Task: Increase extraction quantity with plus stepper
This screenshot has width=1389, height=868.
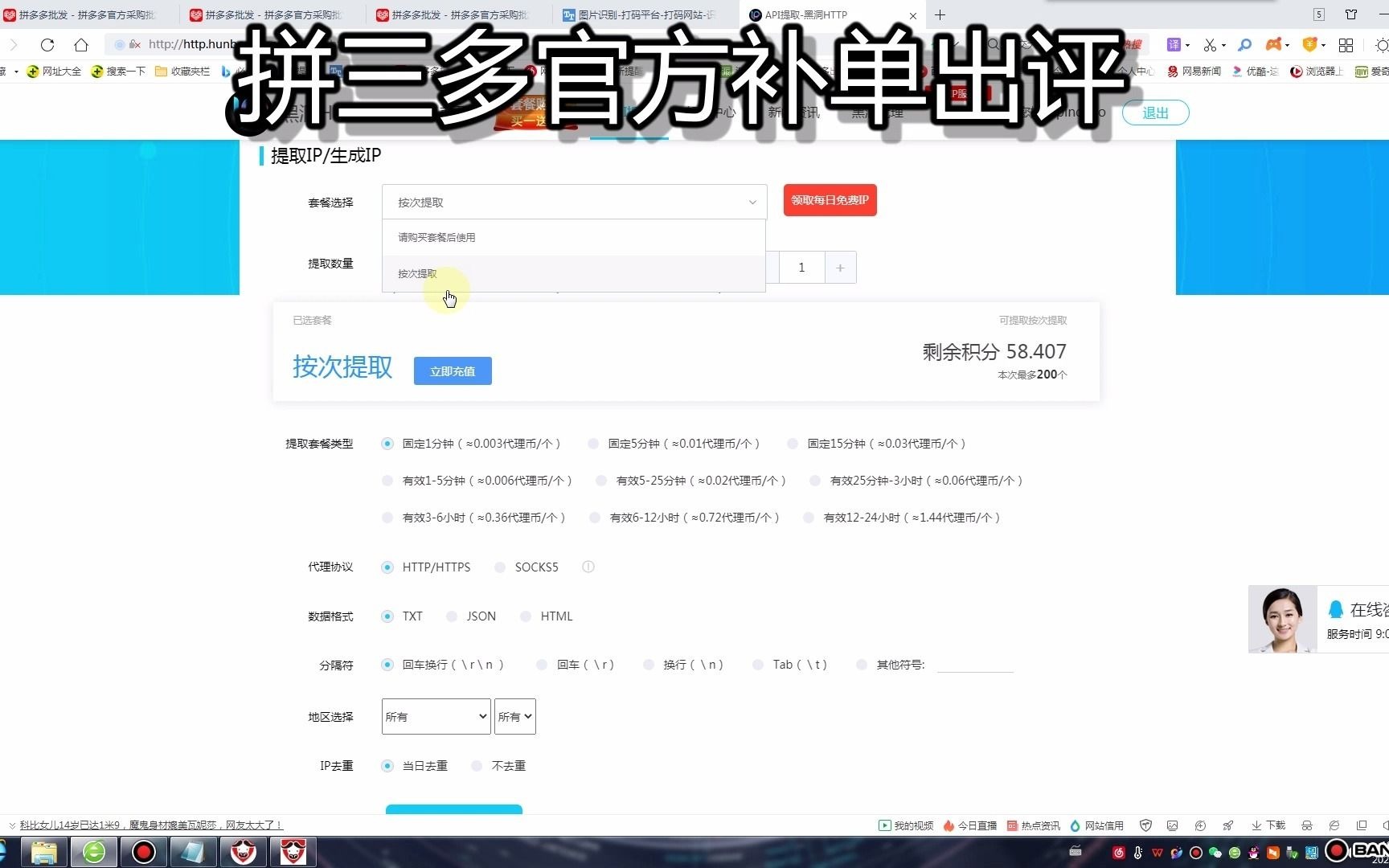Action: (x=841, y=268)
